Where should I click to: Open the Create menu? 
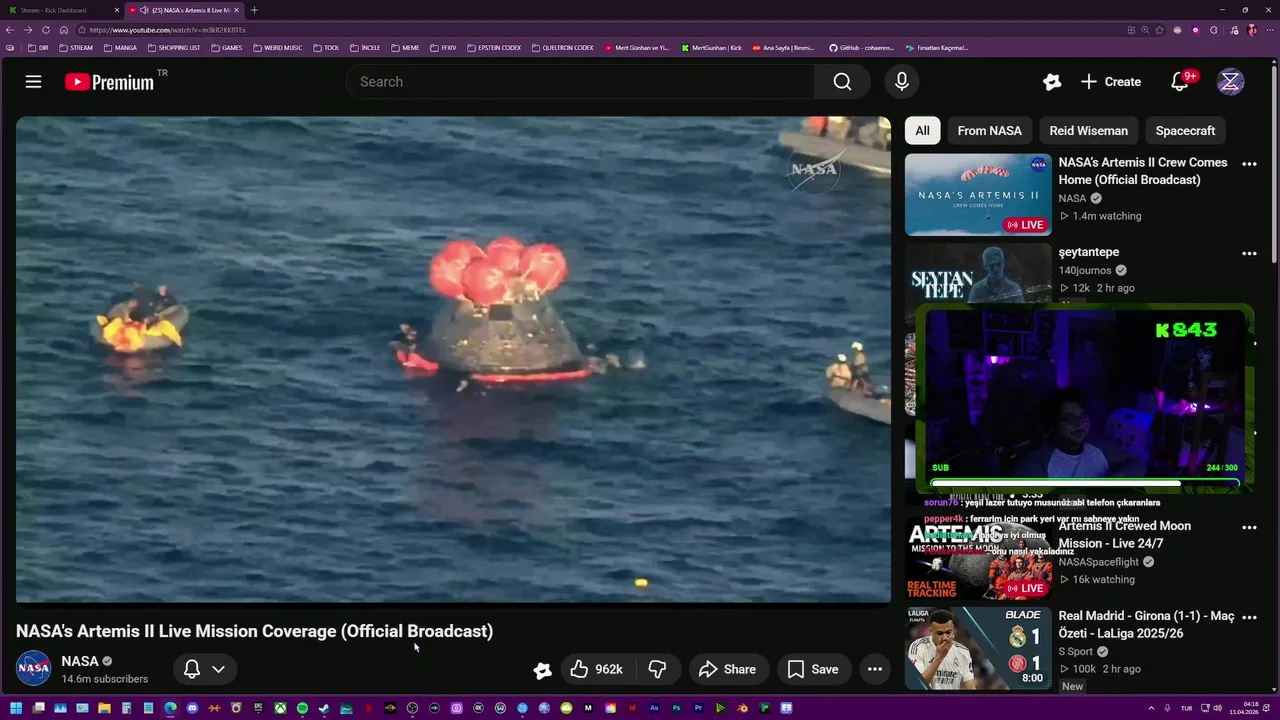[x=1111, y=82]
